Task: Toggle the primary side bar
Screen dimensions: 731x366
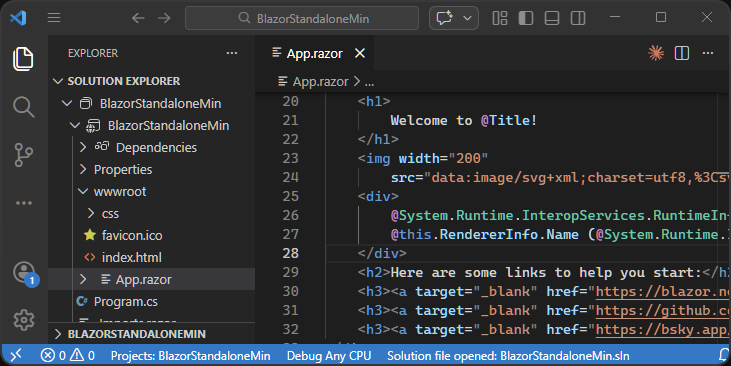Action: coord(526,18)
